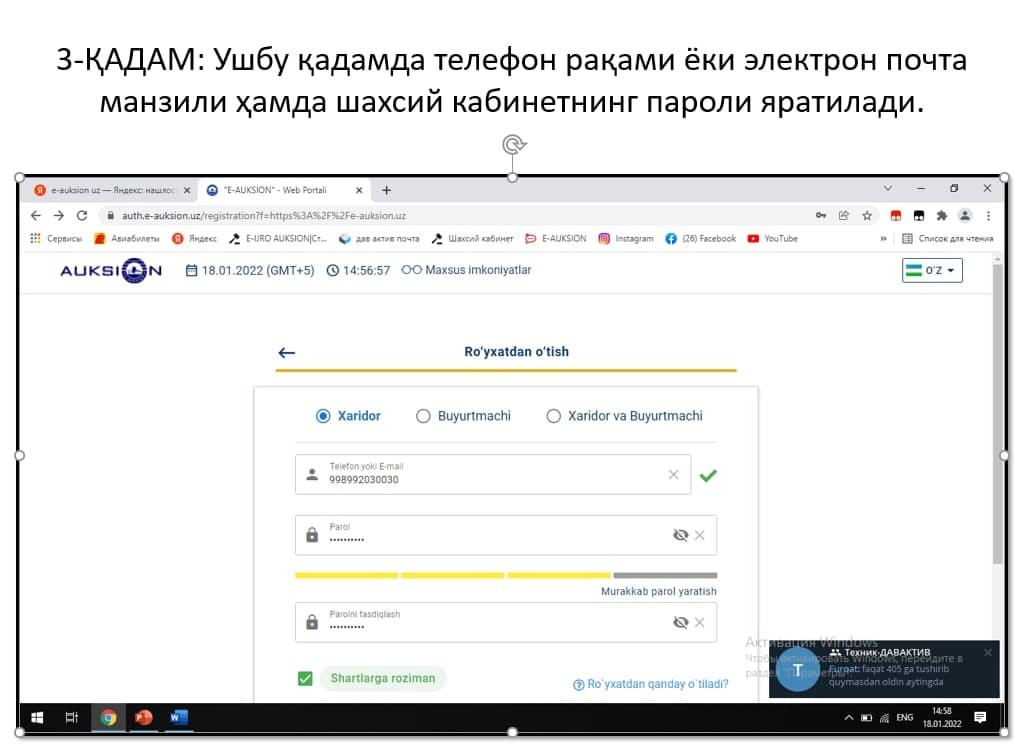The image size is (1014, 751).
Task: Click the password key icon in address bar
Action: pos(821,215)
